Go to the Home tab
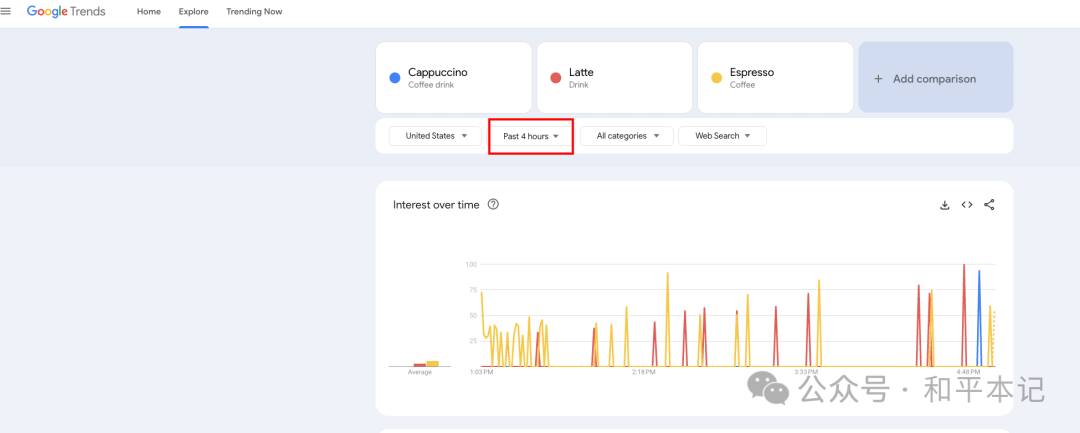 tap(149, 12)
